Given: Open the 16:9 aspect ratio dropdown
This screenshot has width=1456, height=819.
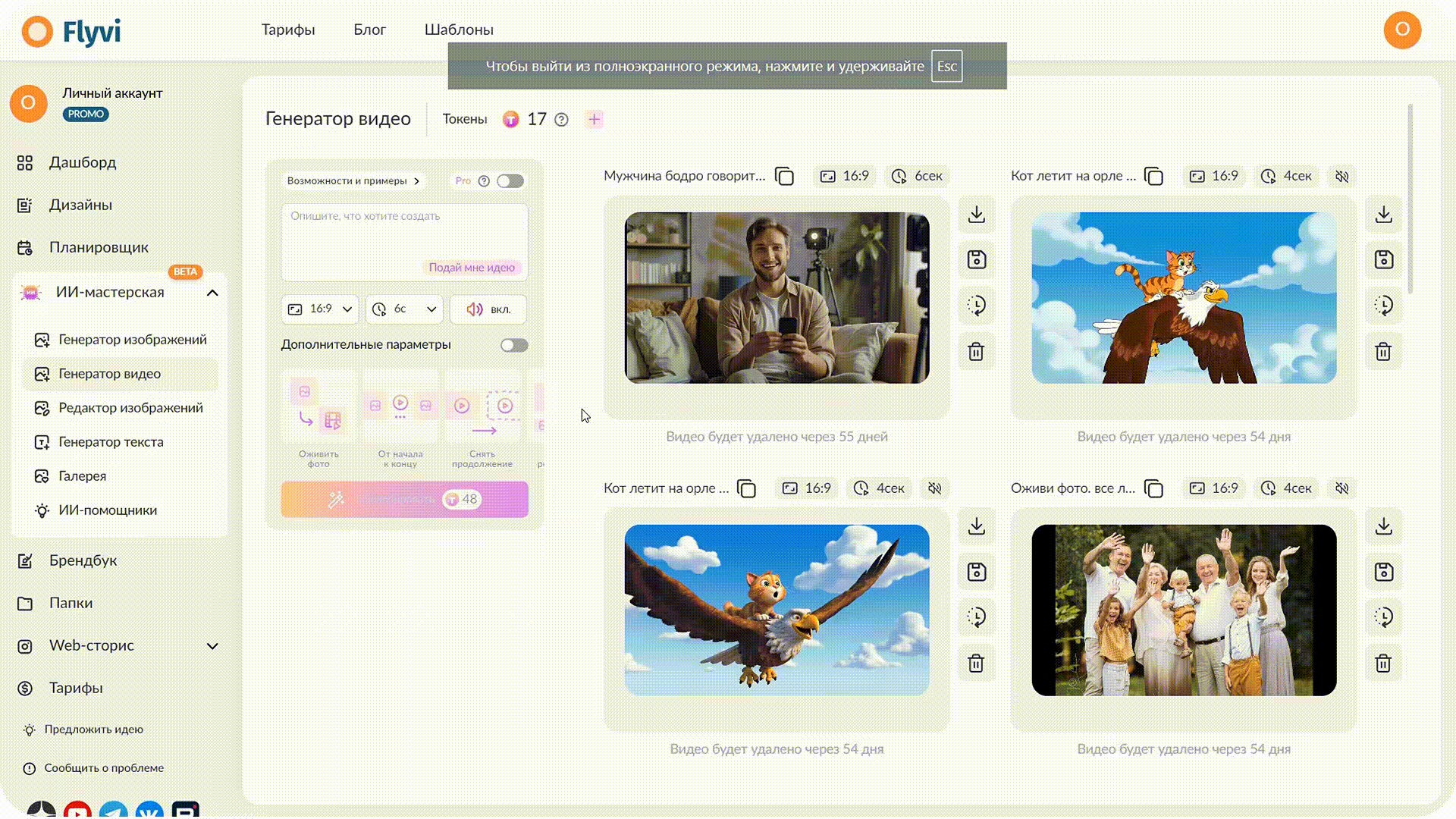Looking at the screenshot, I should click(x=320, y=309).
